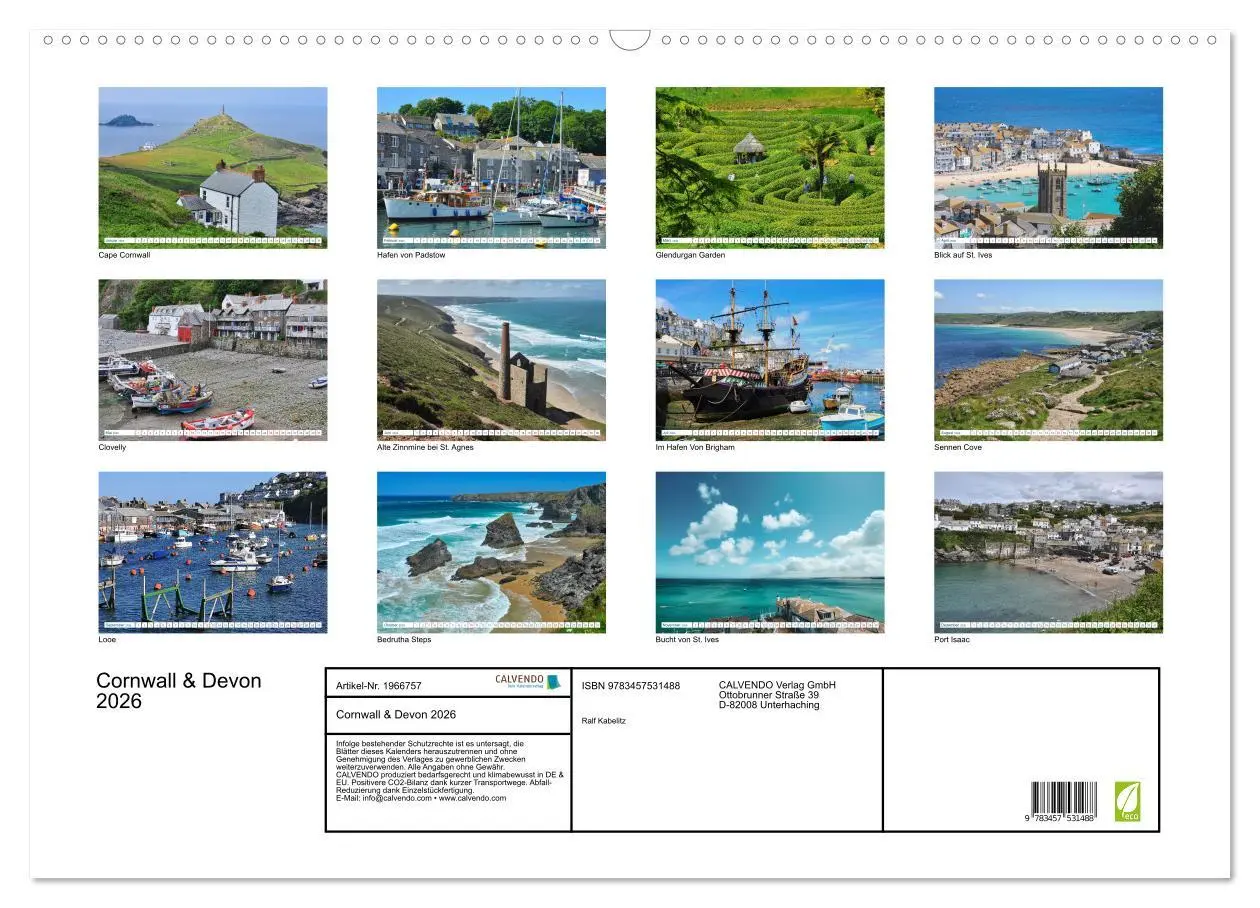Click the Glendurgan Garden maze photo

coord(770,166)
